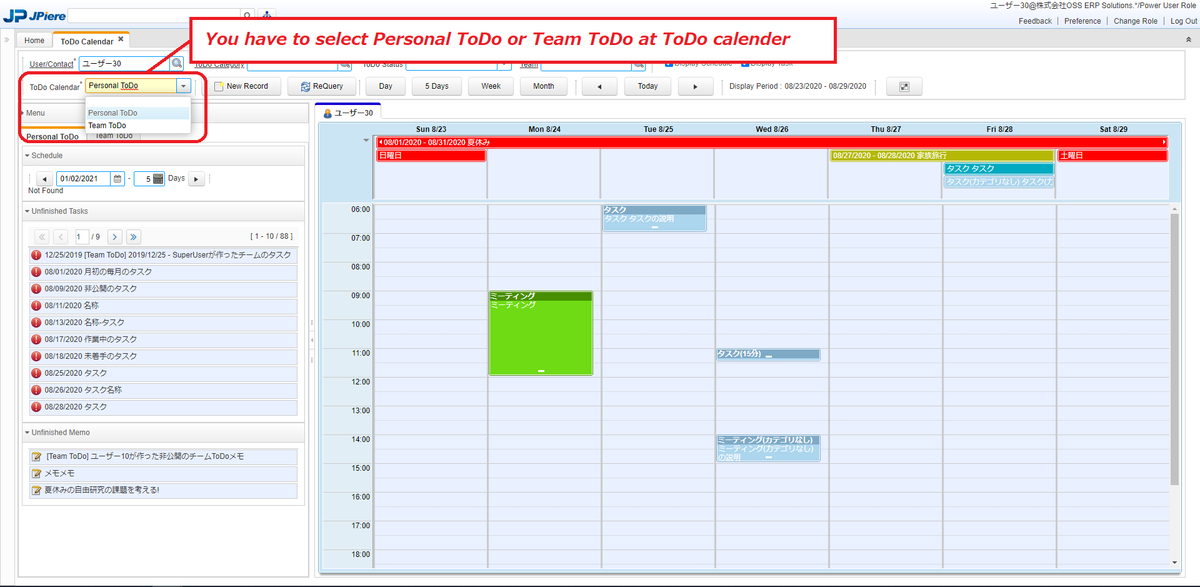Click the schedule start date field
The width and height of the screenshot is (1200, 587).
coord(83,179)
